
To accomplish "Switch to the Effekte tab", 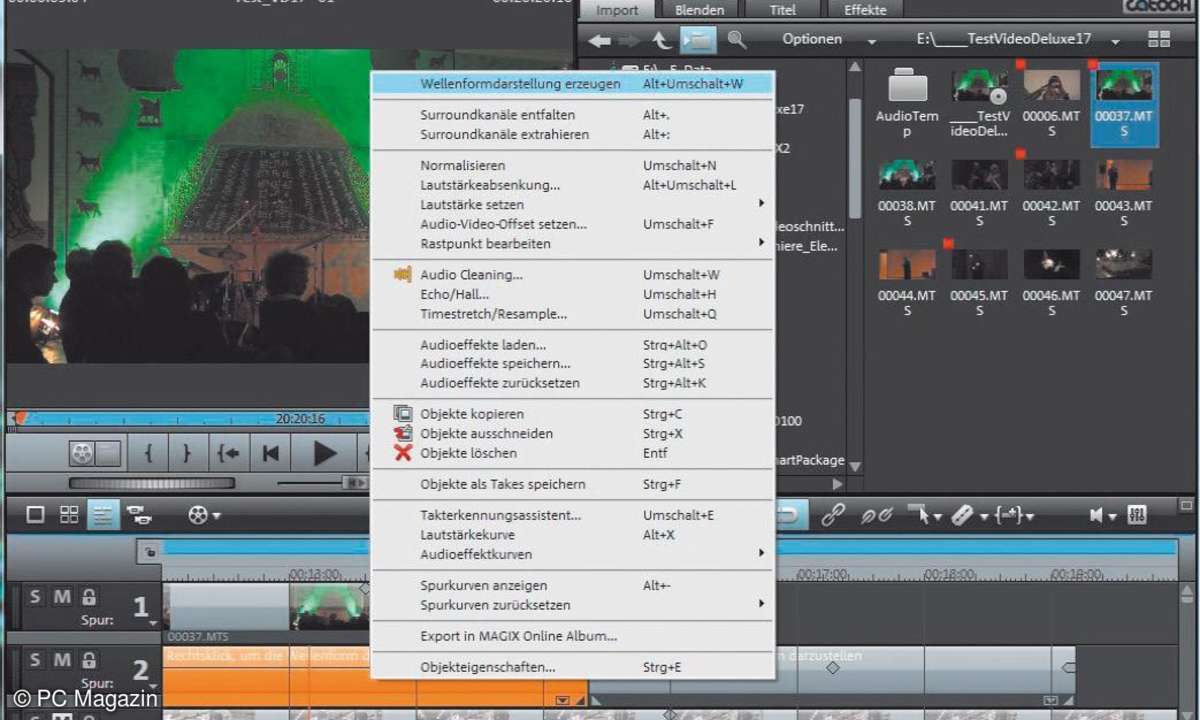I will [x=865, y=10].
